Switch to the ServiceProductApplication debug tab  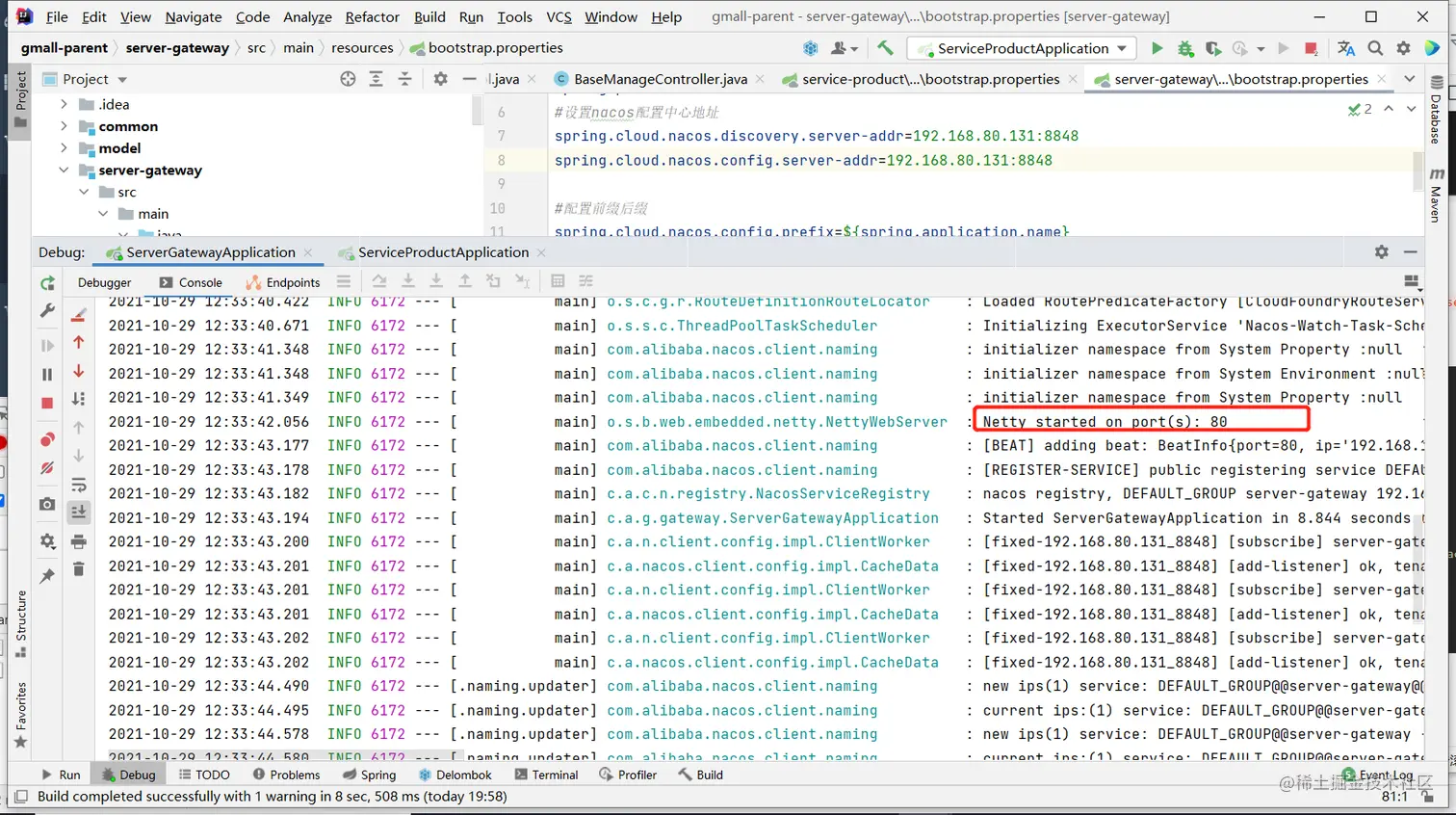[443, 252]
